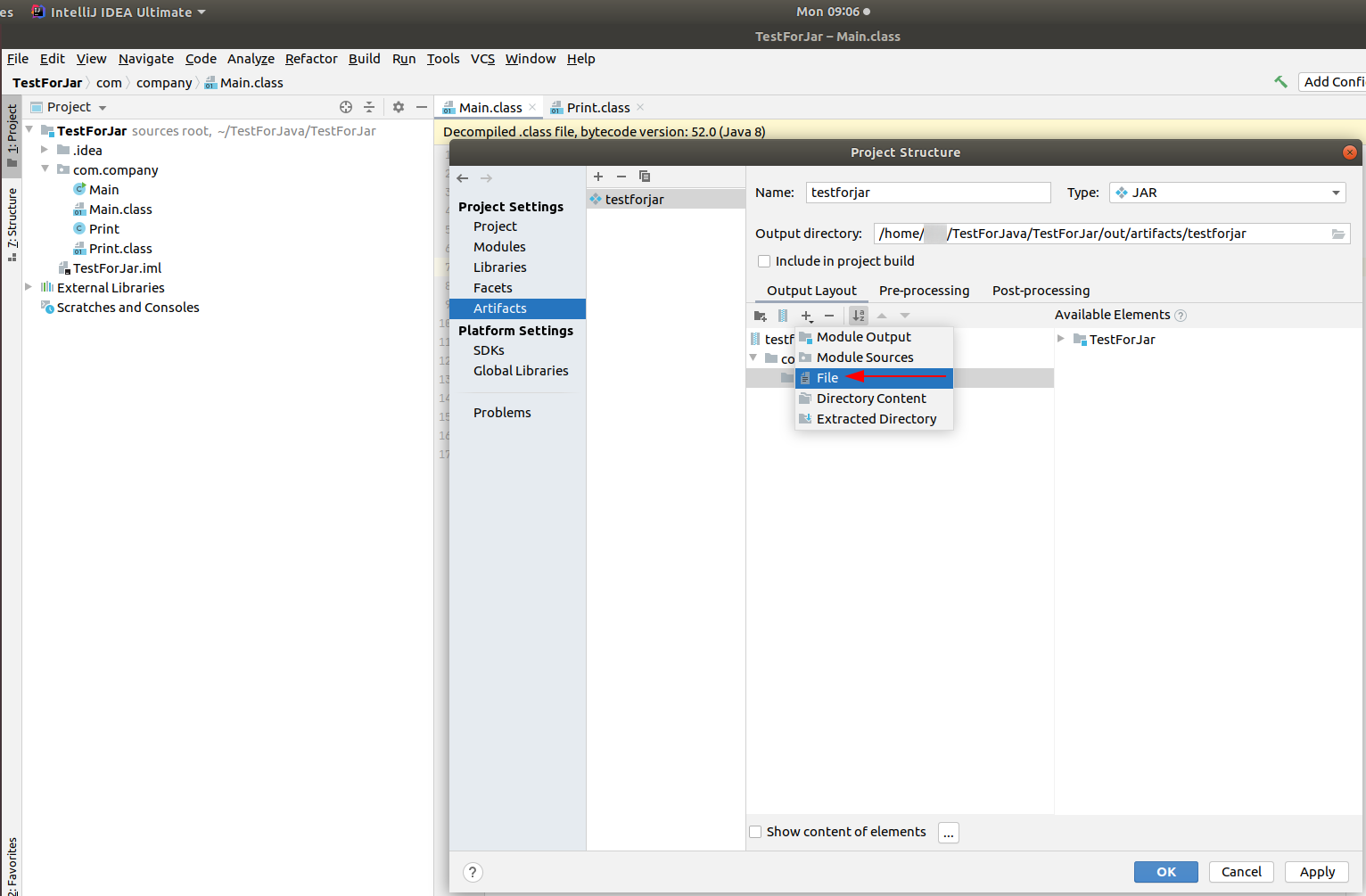Collapse the com.company package
Image resolution: width=1366 pixels, height=896 pixels.
(45, 169)
